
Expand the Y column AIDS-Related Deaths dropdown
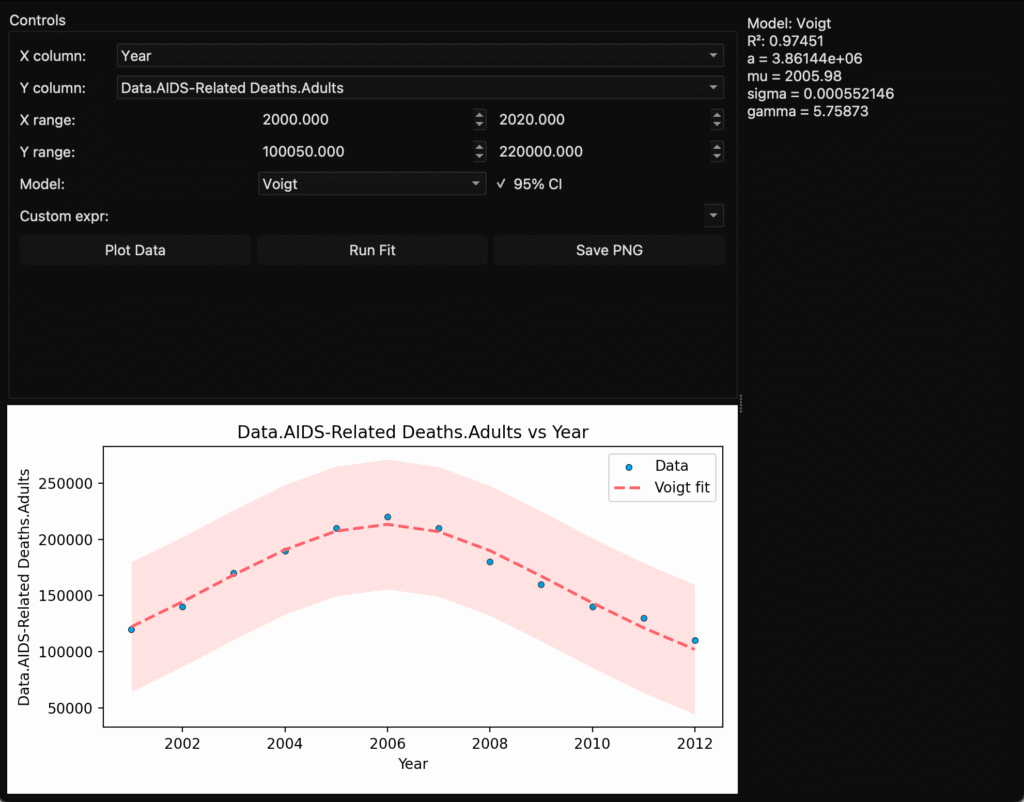pos(419,88)
